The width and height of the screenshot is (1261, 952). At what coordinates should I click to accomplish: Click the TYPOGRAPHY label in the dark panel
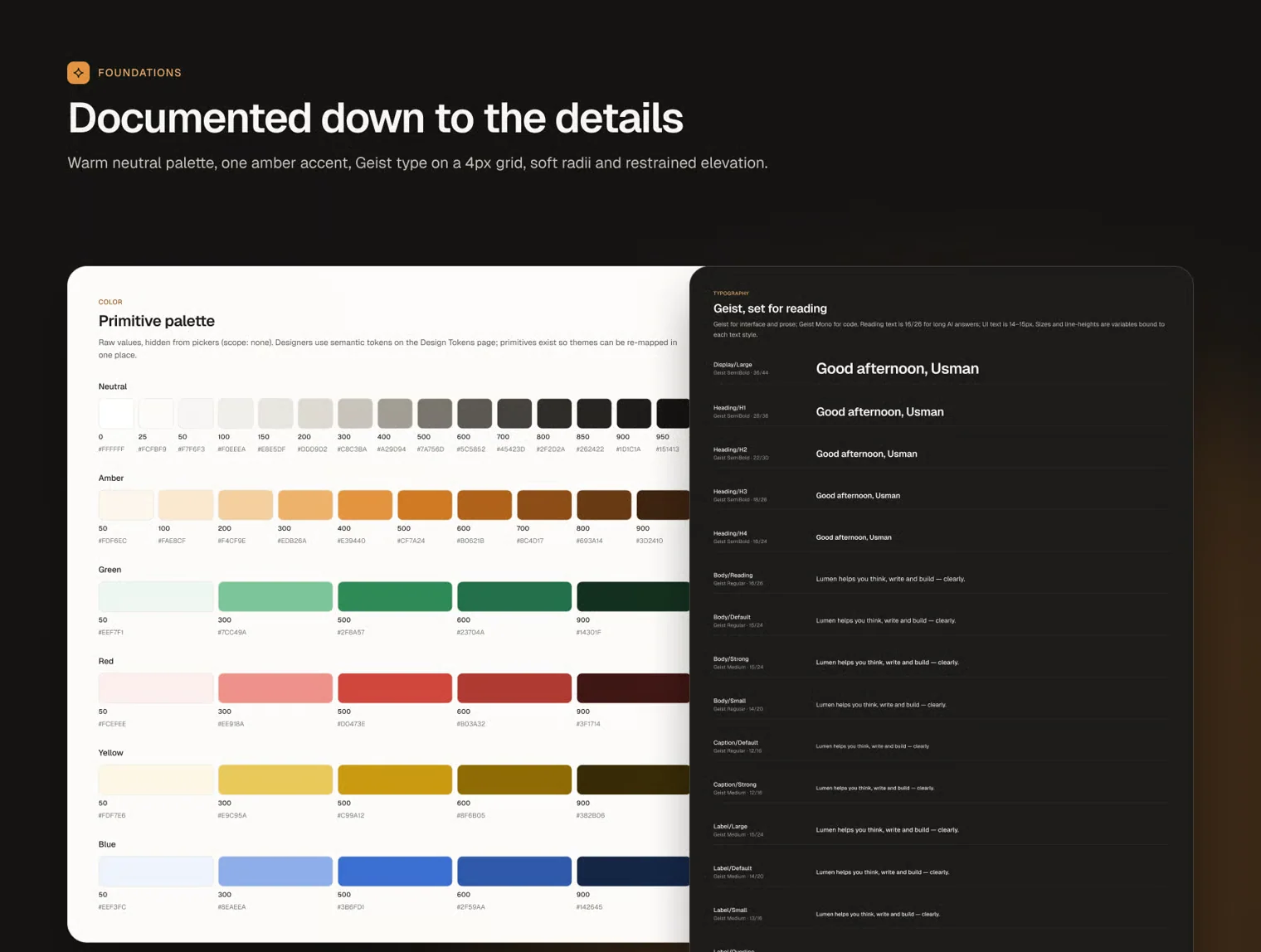(x=731, y=293)
